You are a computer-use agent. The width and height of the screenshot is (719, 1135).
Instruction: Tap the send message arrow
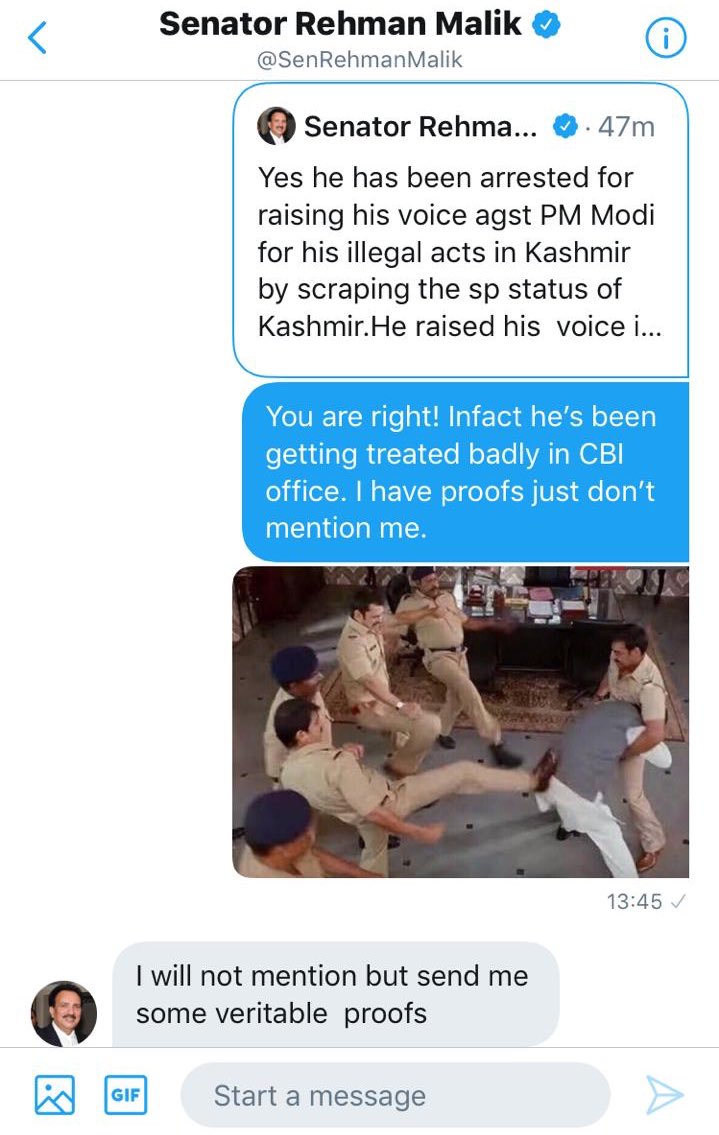click(x=664, y=1094)
